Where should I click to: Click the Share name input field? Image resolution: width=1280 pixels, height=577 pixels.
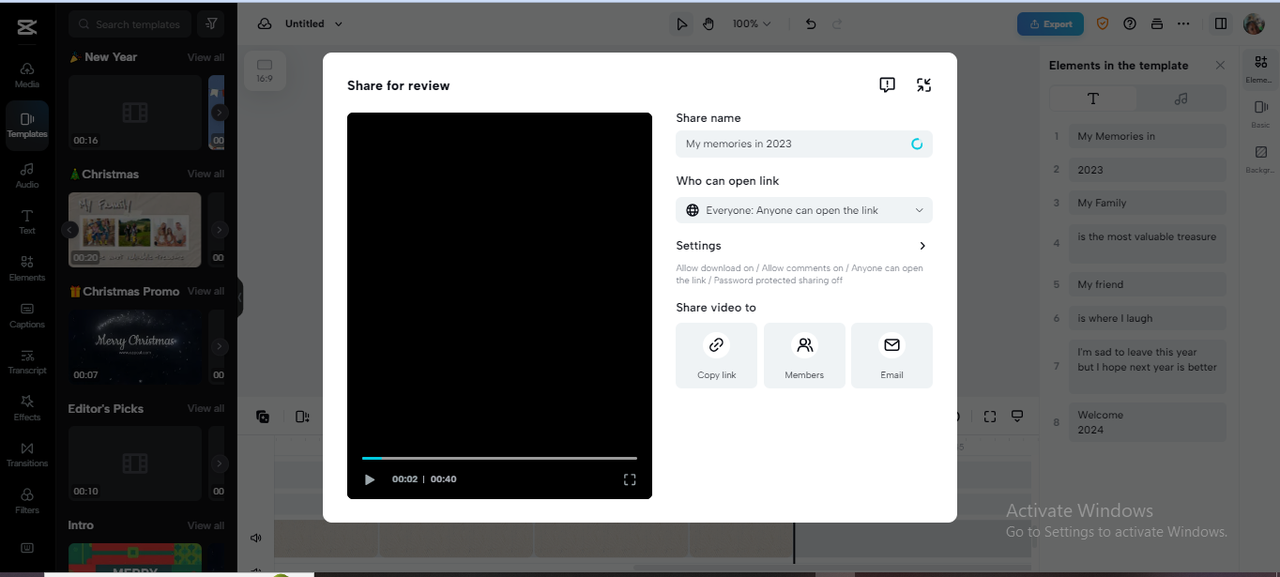click(x=804, y=144)
